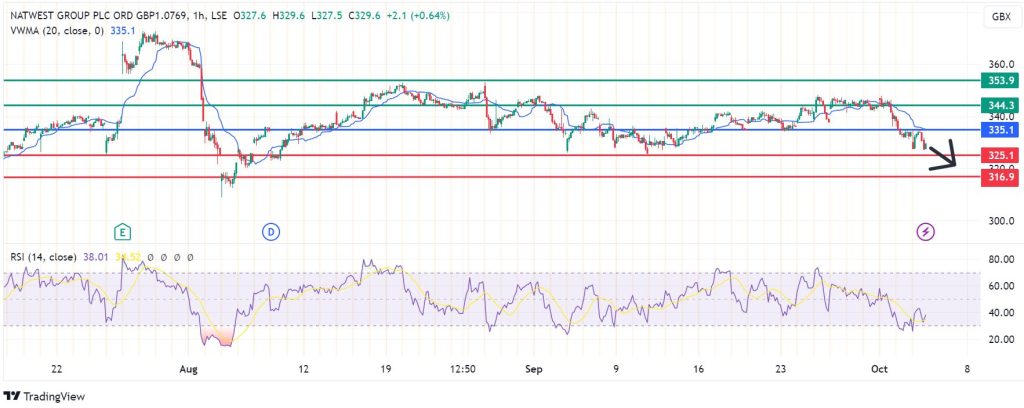The height and width of the screenshot is (408, 1024).
Task: Click the 22 date label on time axis
Action: 57,369
